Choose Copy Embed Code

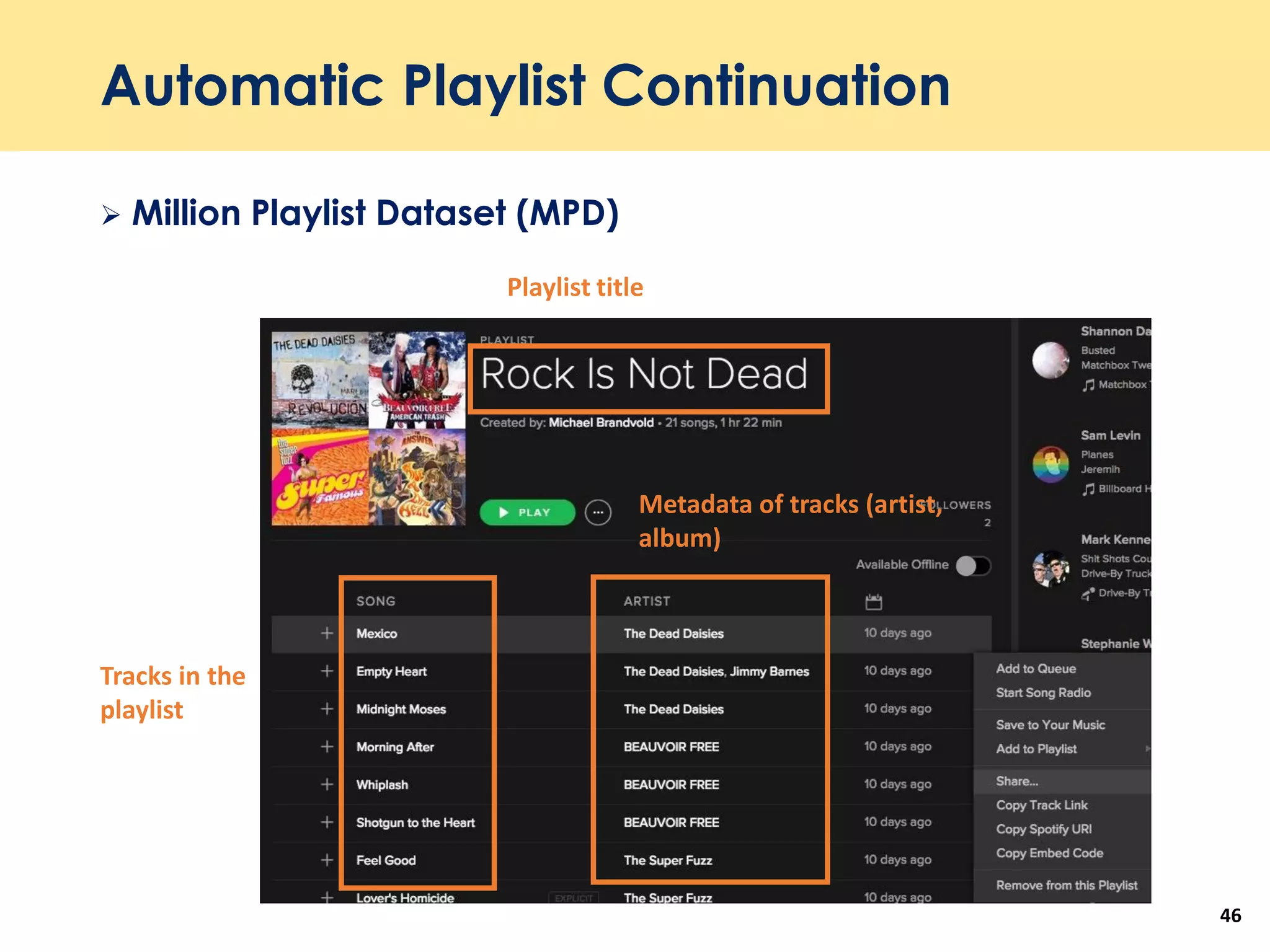[1049, 853]
